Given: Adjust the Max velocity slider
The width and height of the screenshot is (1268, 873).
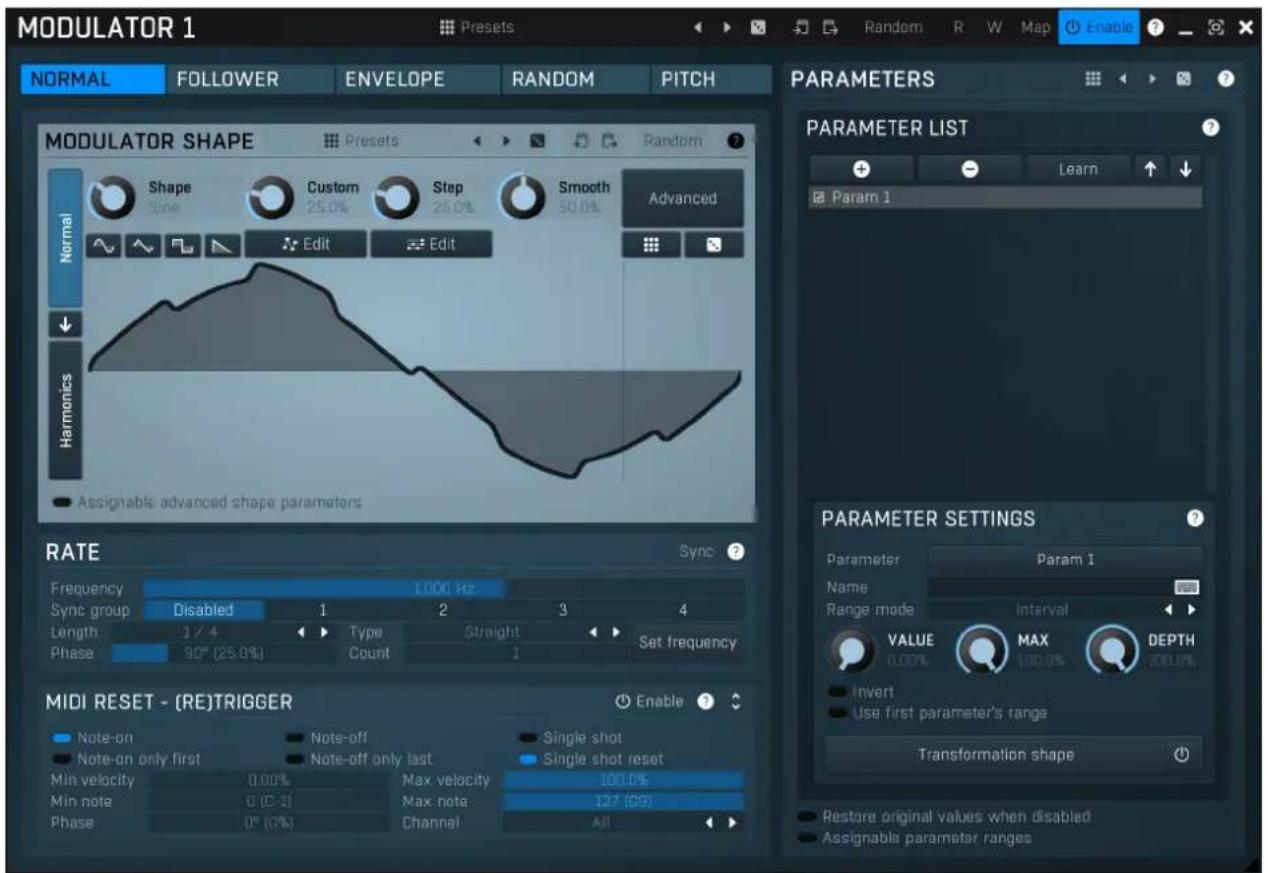Looking at the screenshot, I should [x=623, y=780].
